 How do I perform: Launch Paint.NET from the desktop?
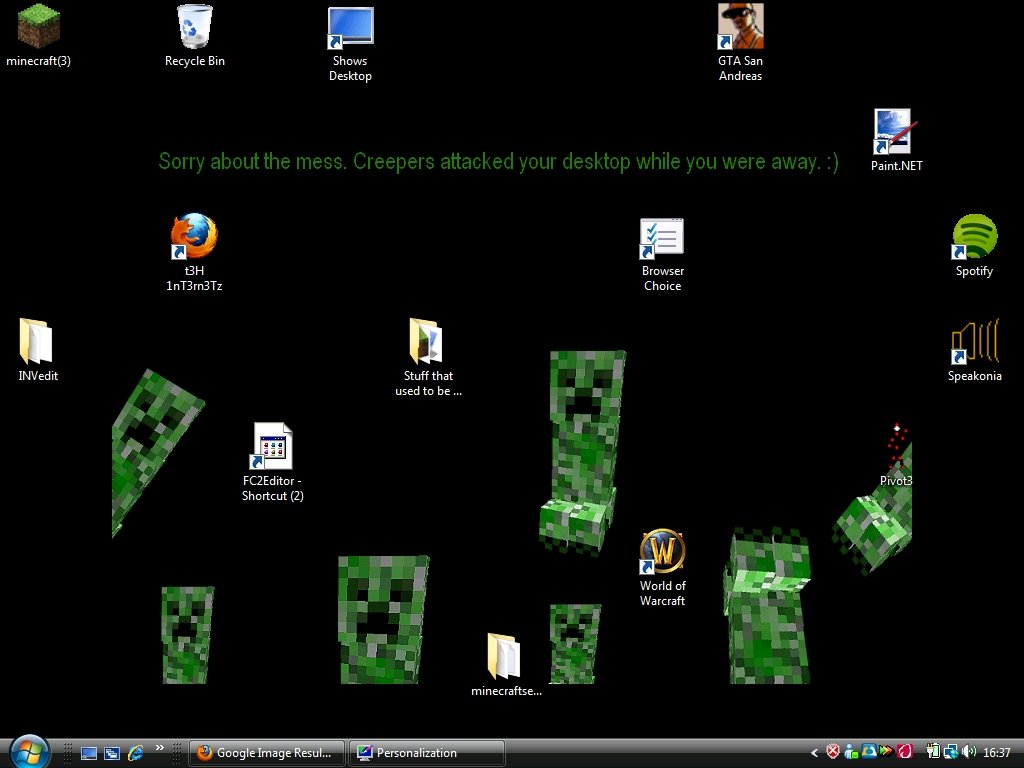[893, 129]
